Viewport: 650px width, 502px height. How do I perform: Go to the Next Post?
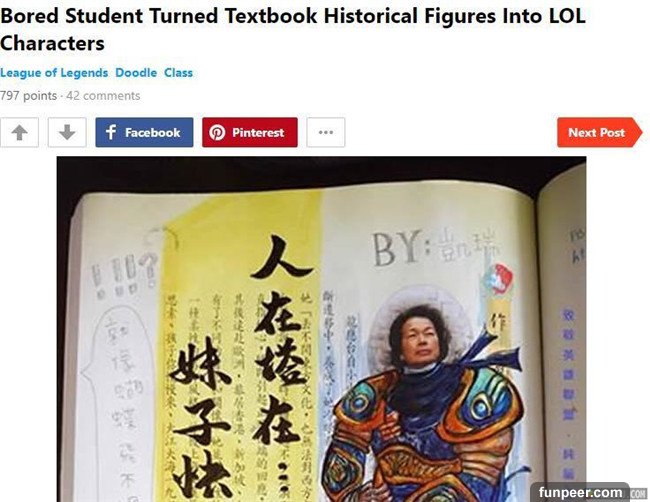click(599, 133)
